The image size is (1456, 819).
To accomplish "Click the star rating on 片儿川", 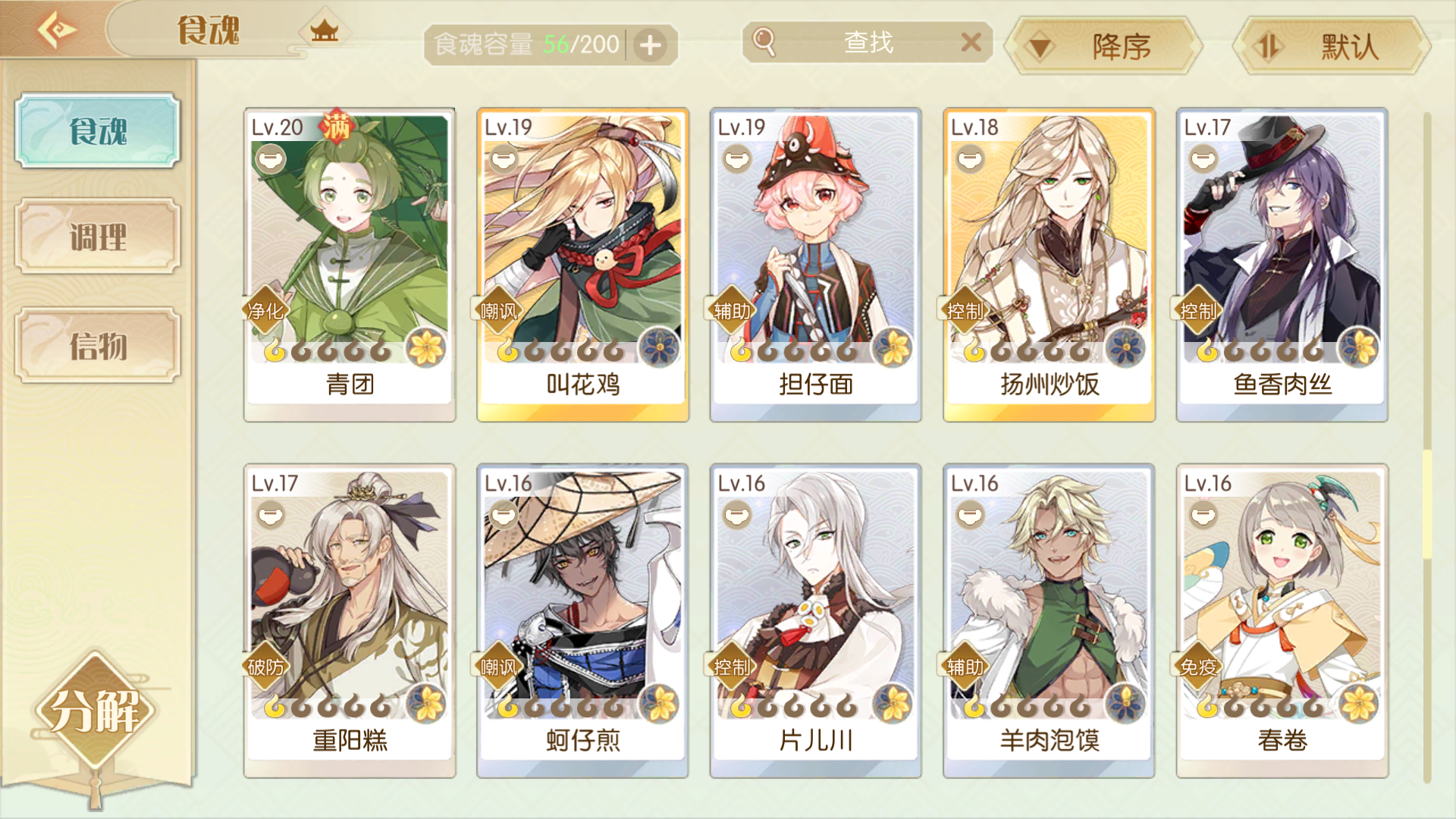I will tap(794, 708).
